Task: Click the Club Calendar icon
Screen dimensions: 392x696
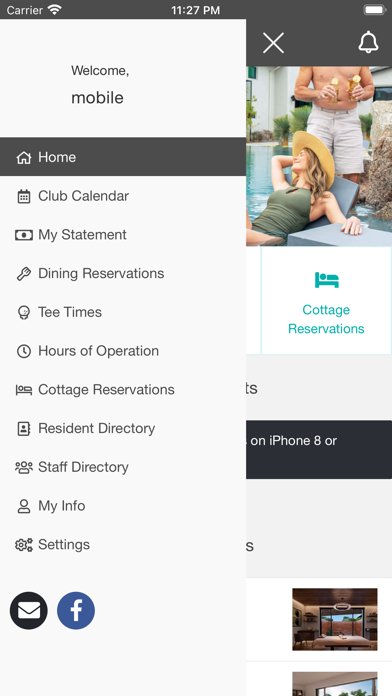Action: [x=24, y=196]
